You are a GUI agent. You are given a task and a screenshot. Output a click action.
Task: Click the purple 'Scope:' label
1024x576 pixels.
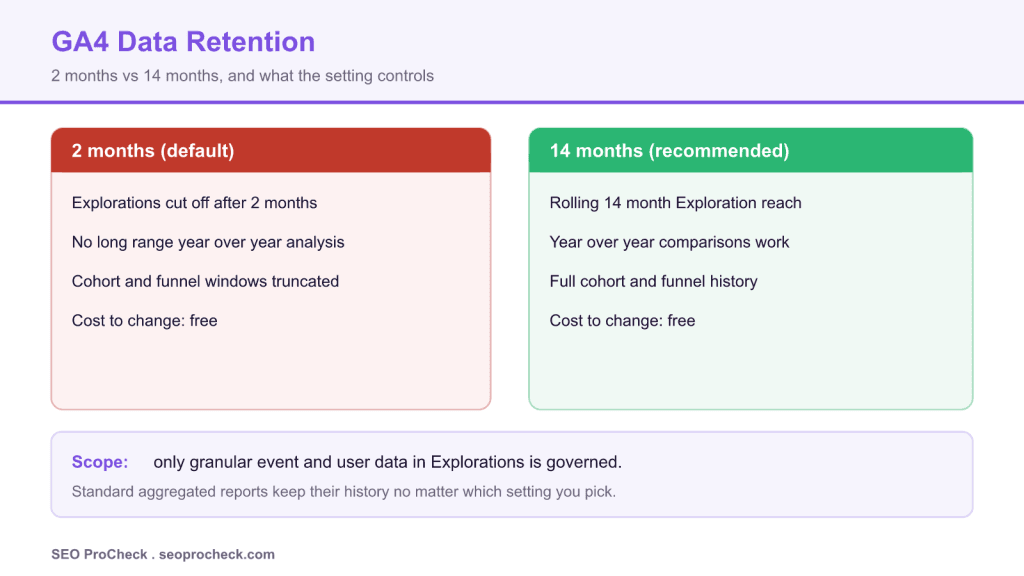tap(100, 462)
